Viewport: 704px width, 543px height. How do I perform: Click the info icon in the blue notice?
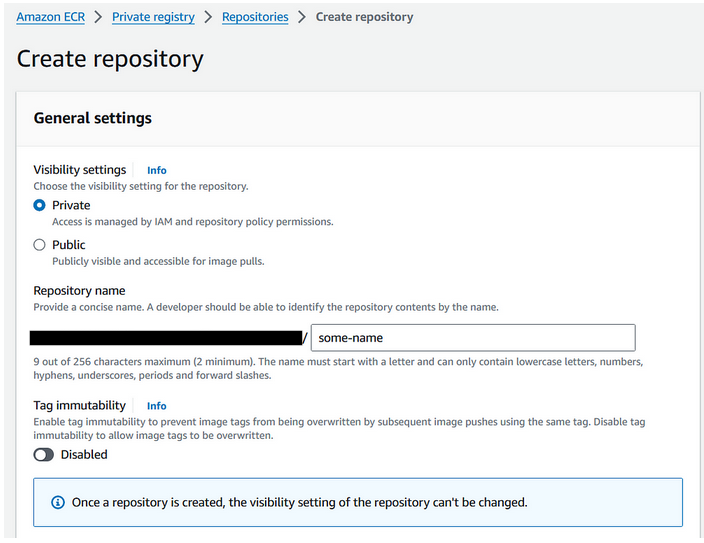point(58,502)
